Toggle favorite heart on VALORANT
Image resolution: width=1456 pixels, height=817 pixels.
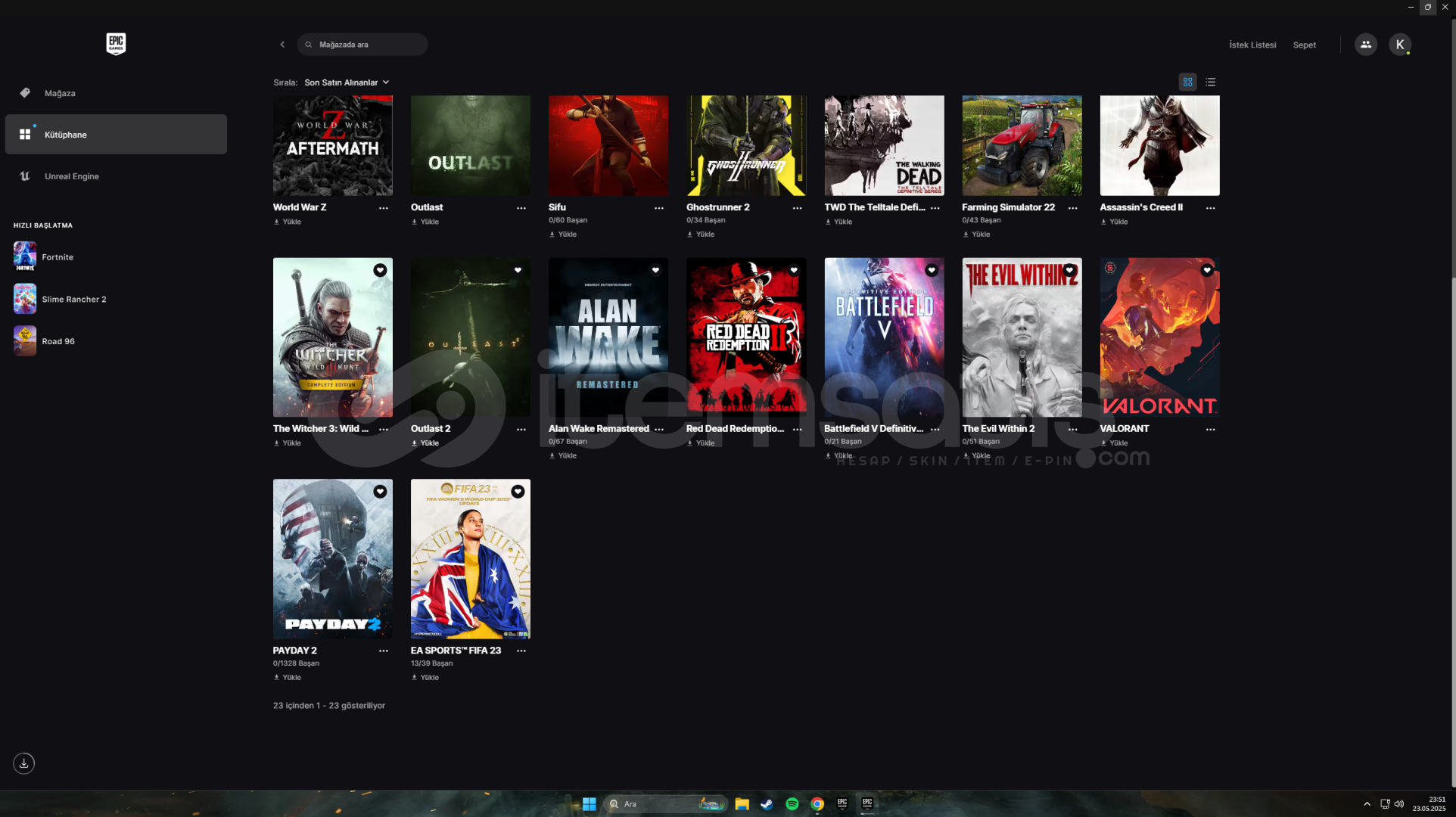(1207, 270)
